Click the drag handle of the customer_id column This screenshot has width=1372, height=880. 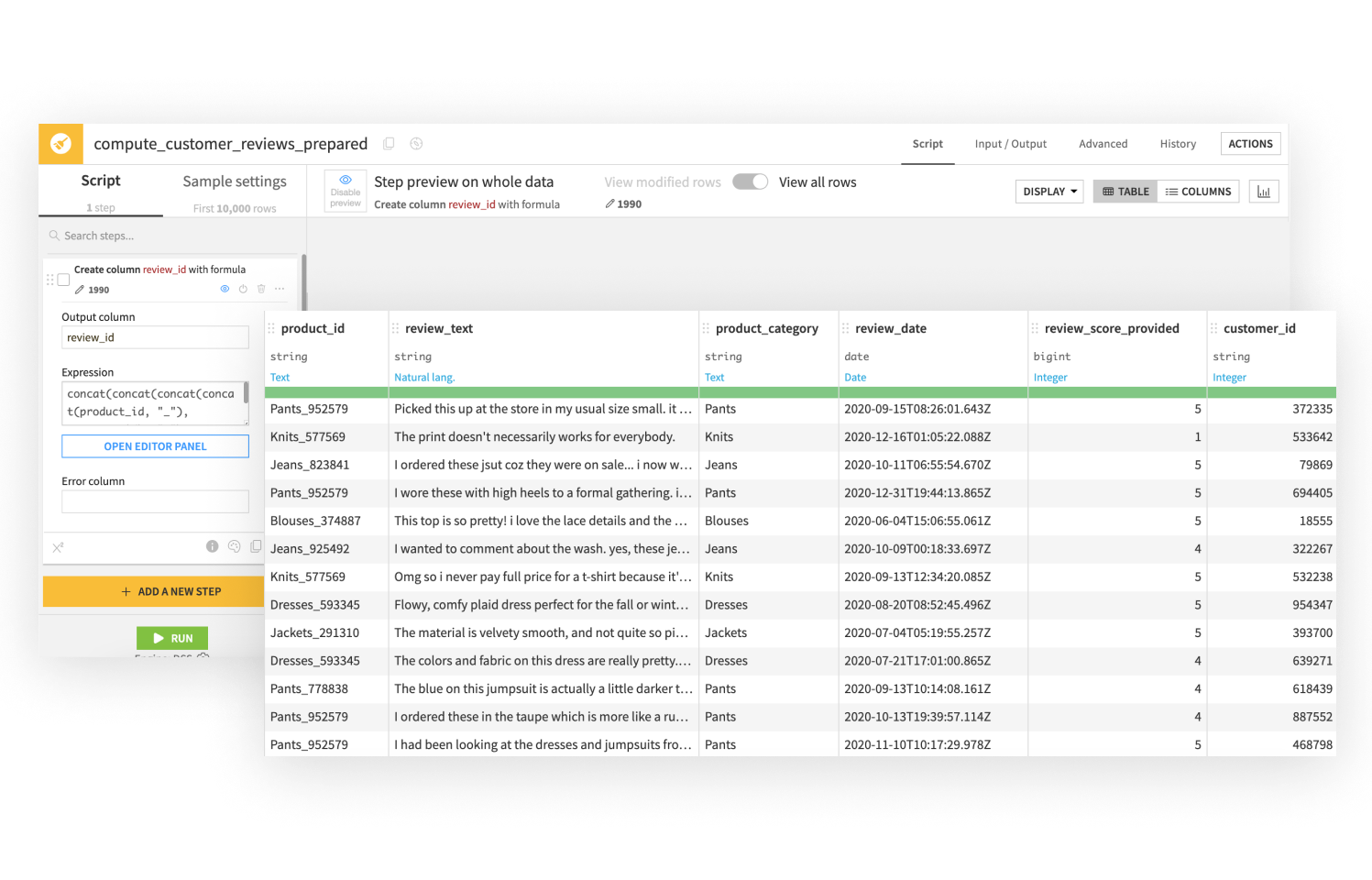point(1213,328)
